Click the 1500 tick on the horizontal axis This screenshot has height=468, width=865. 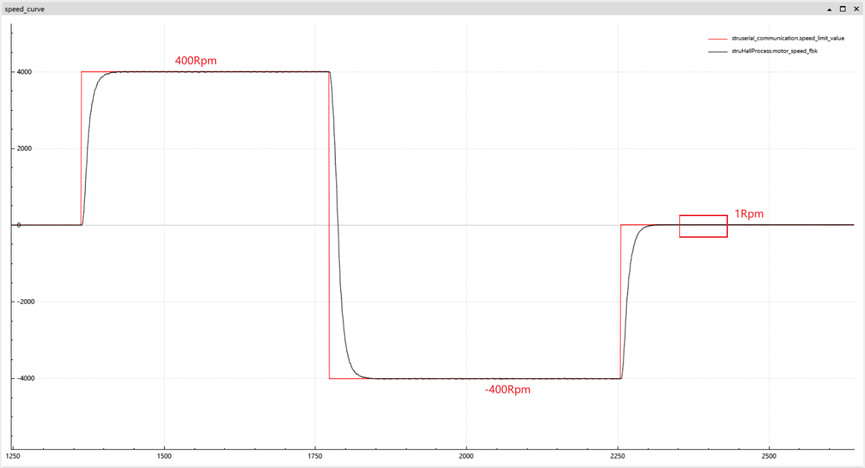click(164, 456)
